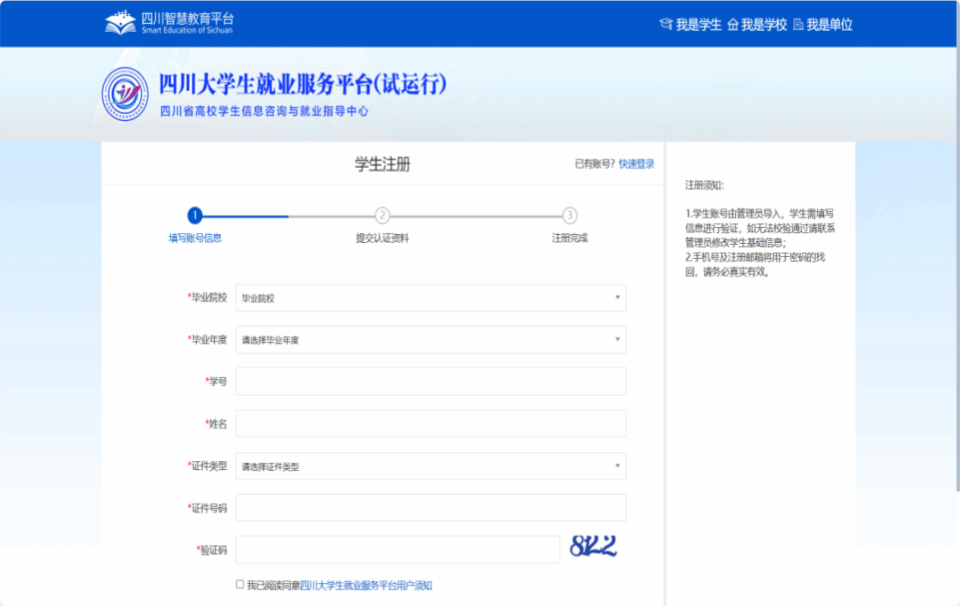Click the school building icon beside 我是学校

pos(732,24)
